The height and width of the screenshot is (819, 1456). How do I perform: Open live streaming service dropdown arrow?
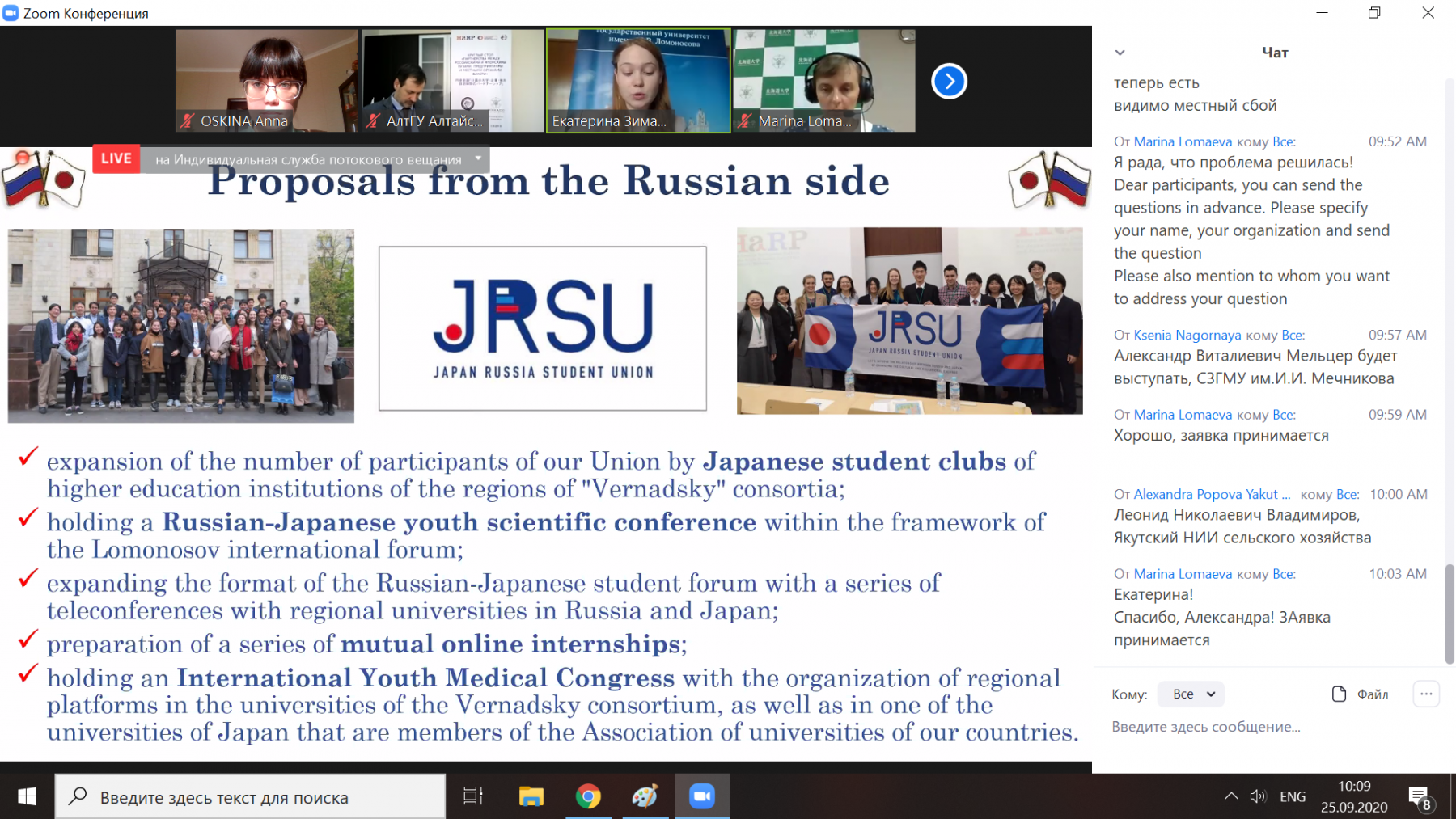tap(478, 158)
